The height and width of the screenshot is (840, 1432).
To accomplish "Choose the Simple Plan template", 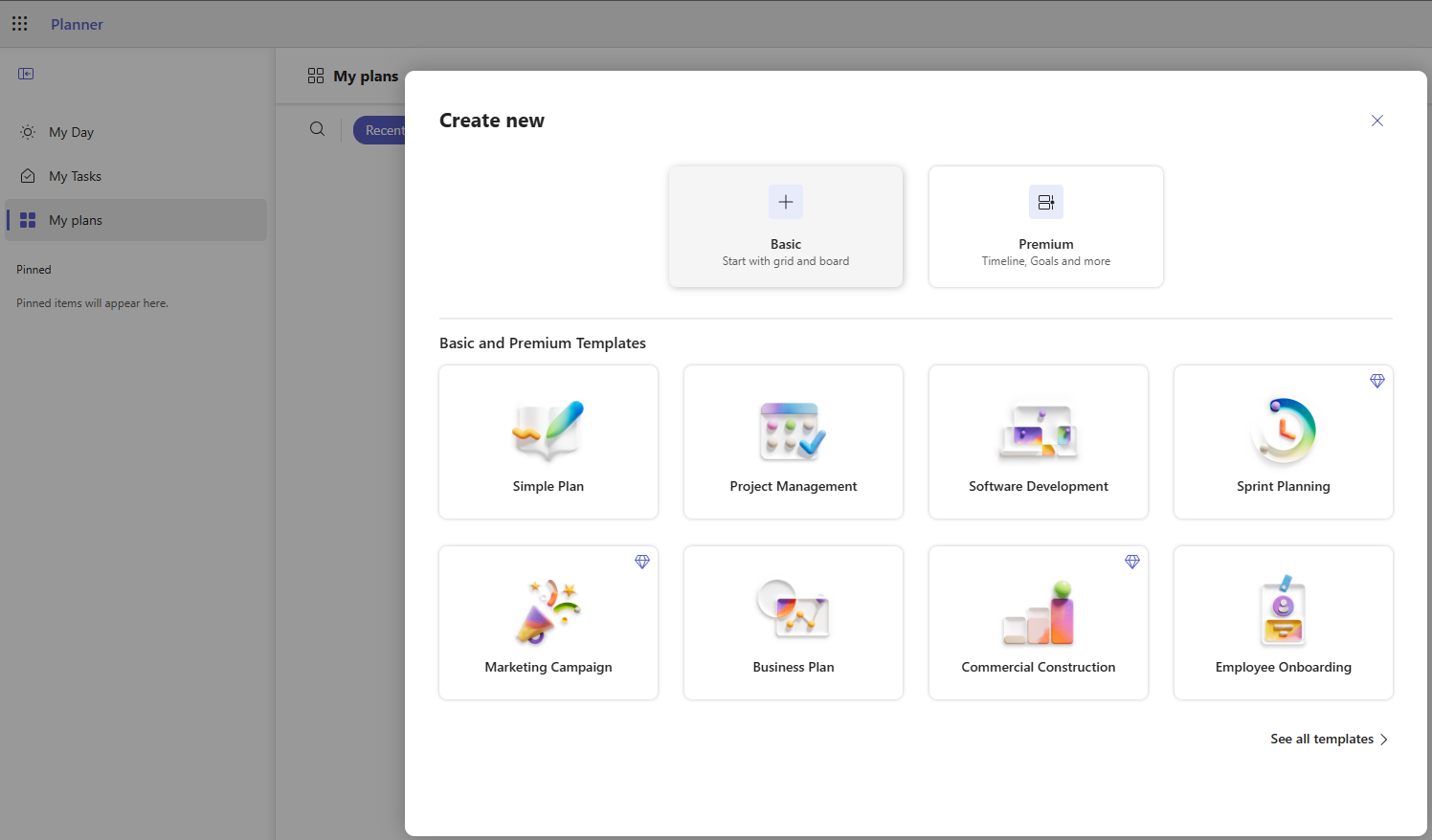I will (548, 442).
